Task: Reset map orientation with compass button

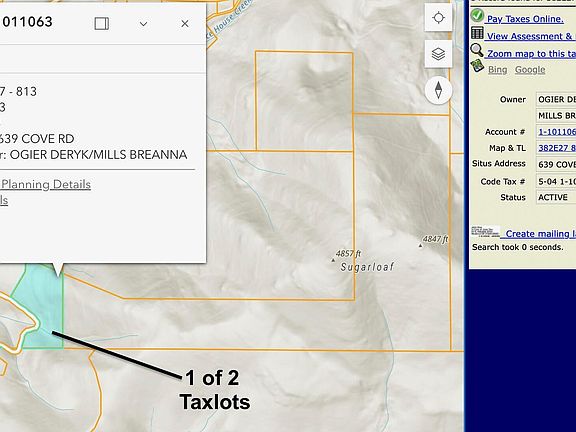Action: coord(438,90)
